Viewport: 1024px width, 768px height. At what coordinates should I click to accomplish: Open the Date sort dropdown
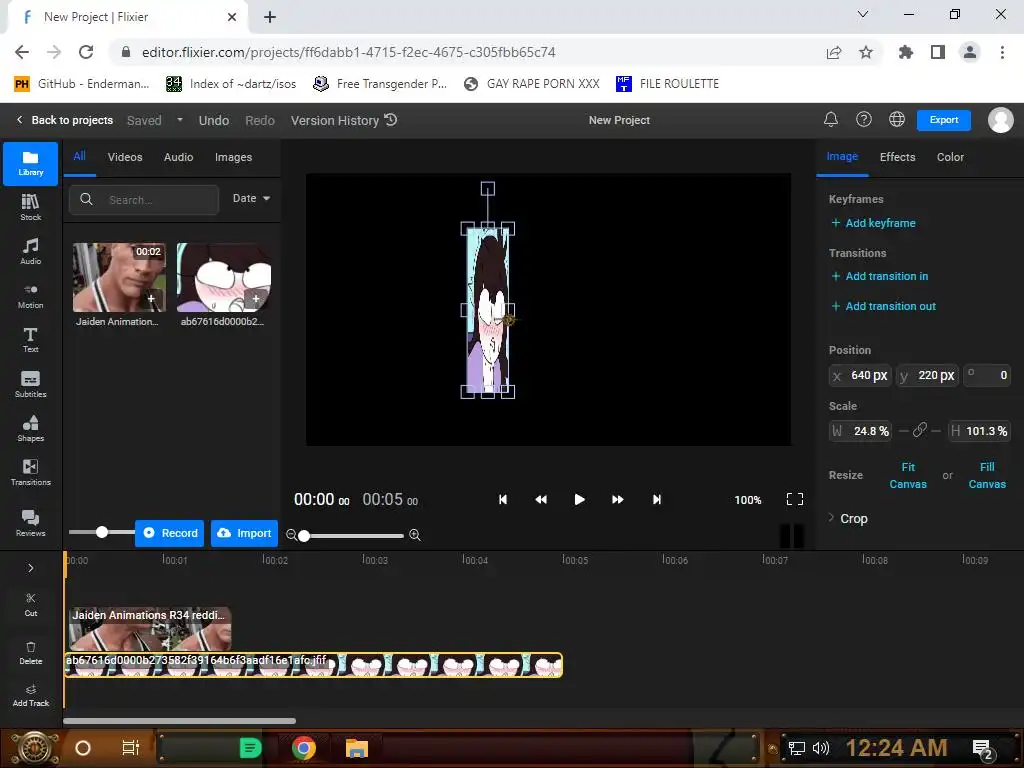point(251,199)
